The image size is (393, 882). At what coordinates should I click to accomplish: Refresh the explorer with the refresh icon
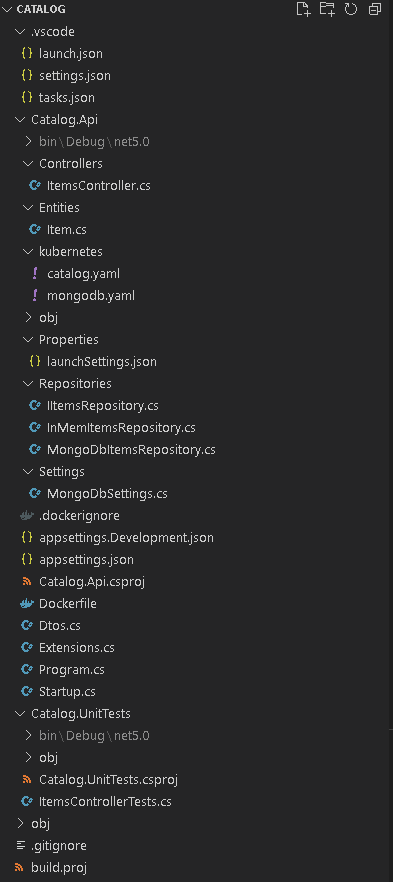(x=351, y=9)
